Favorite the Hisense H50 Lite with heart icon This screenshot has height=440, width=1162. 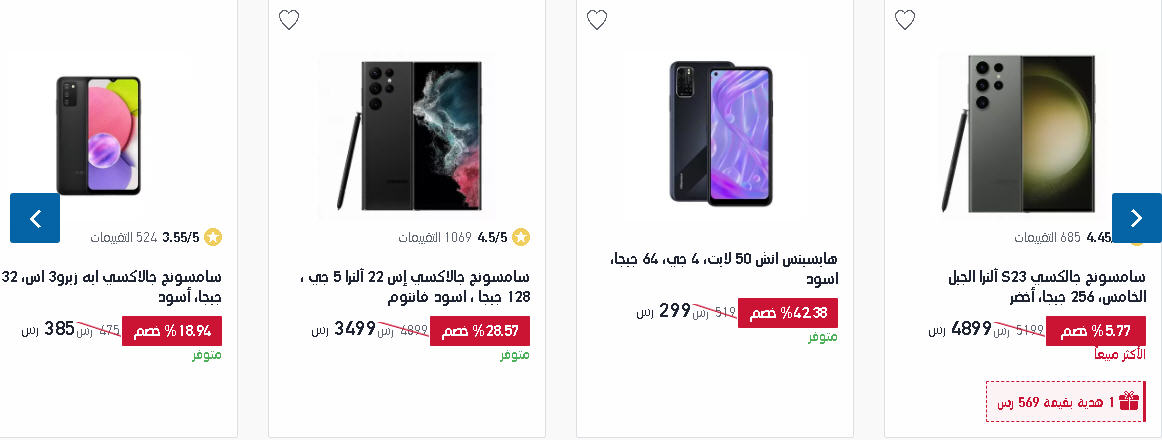coord(597,20)
